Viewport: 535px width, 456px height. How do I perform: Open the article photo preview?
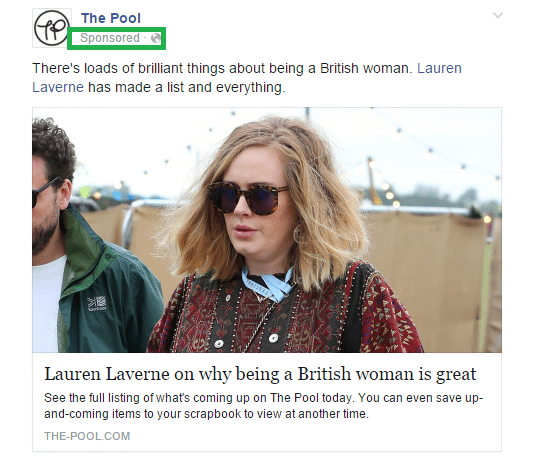click(267, 230)
